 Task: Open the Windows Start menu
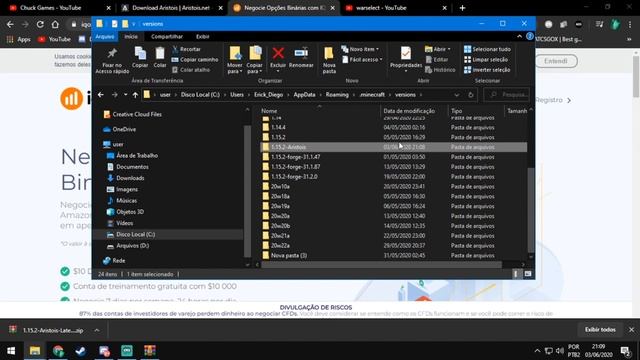pyautogui.click(x=11, y=351)
